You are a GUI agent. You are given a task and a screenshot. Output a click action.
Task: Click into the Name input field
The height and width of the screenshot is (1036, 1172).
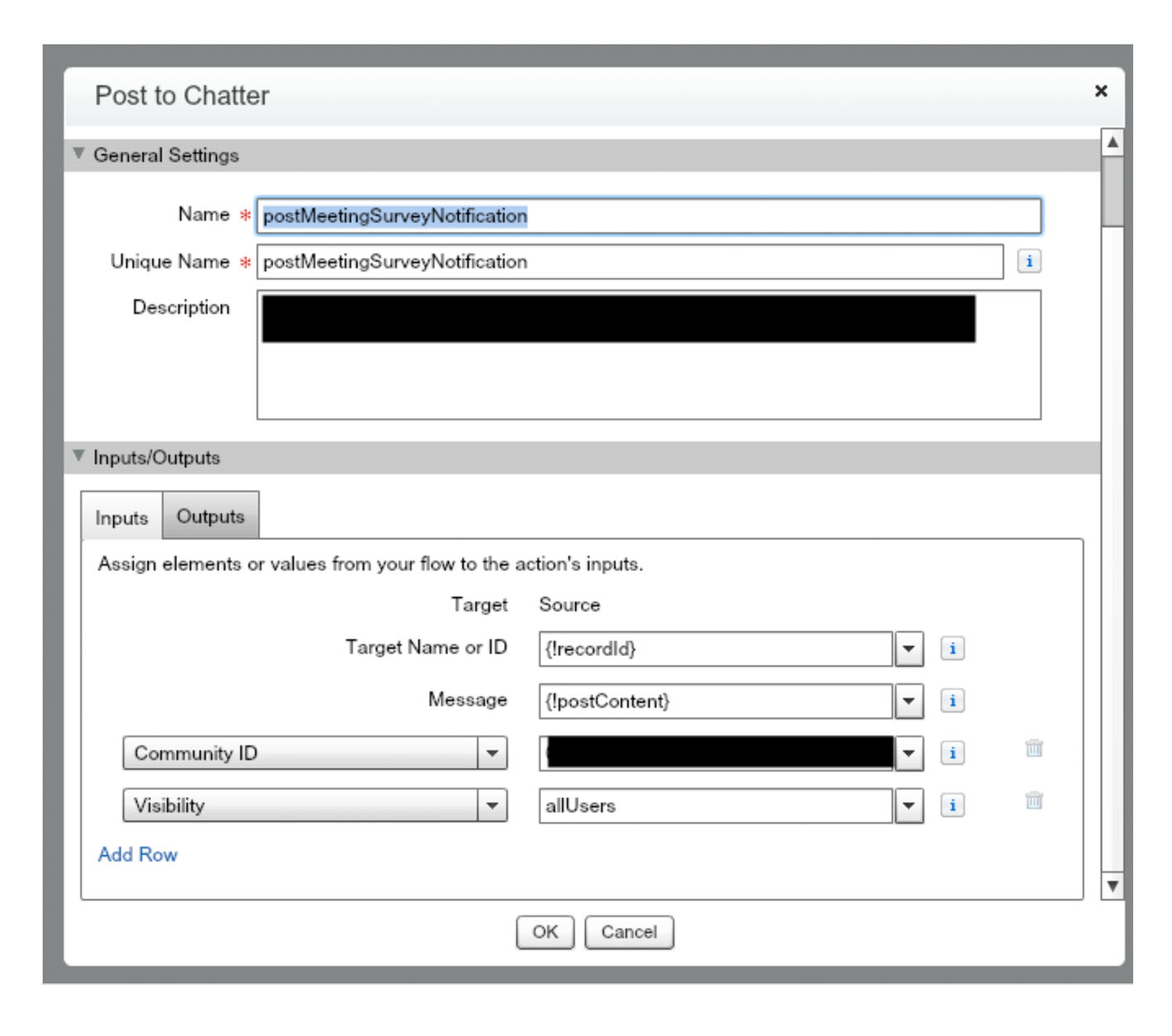[648, 216]
